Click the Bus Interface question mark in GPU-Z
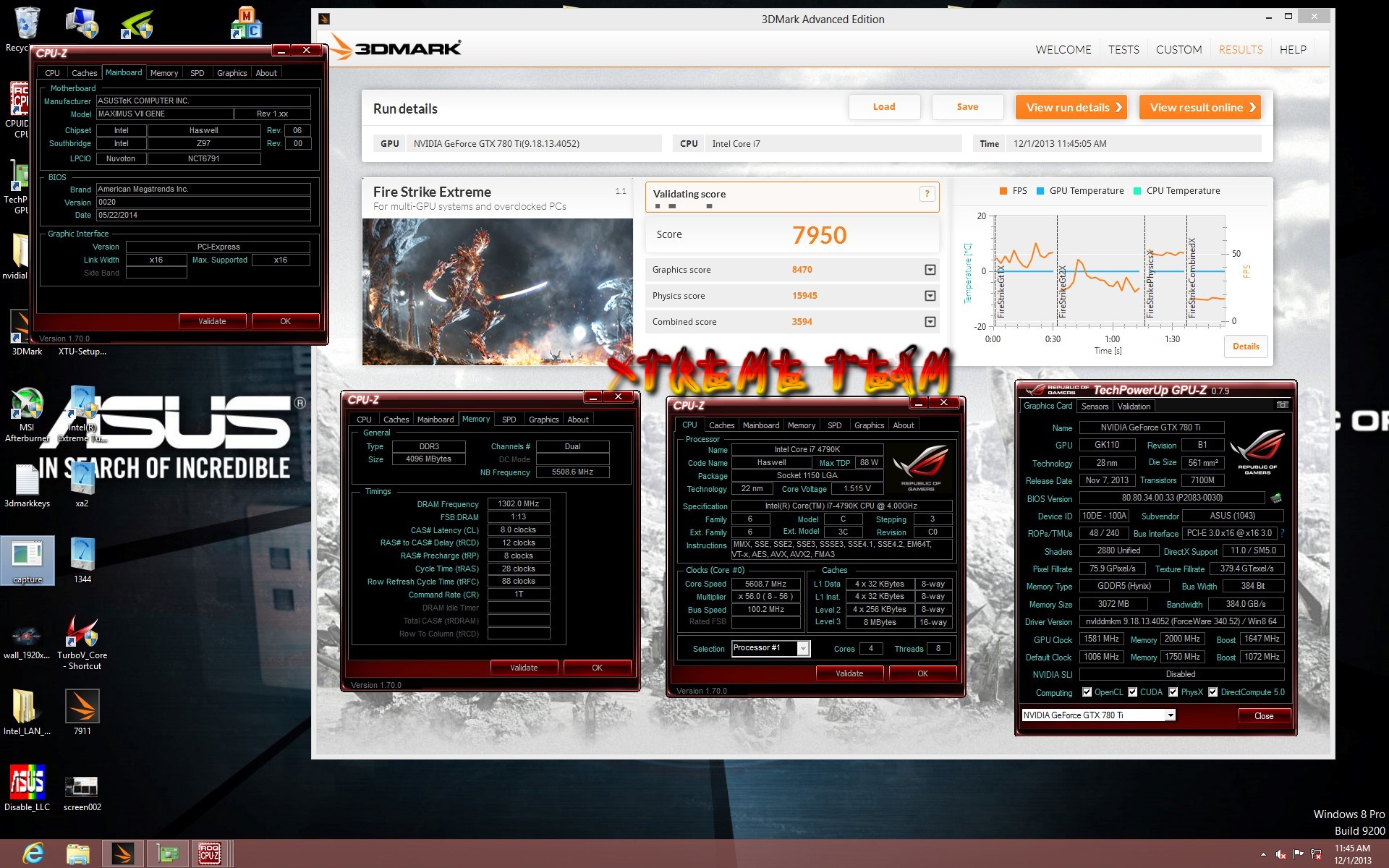The width and height of the screenshot is (1389, 868). [1283, 533]
